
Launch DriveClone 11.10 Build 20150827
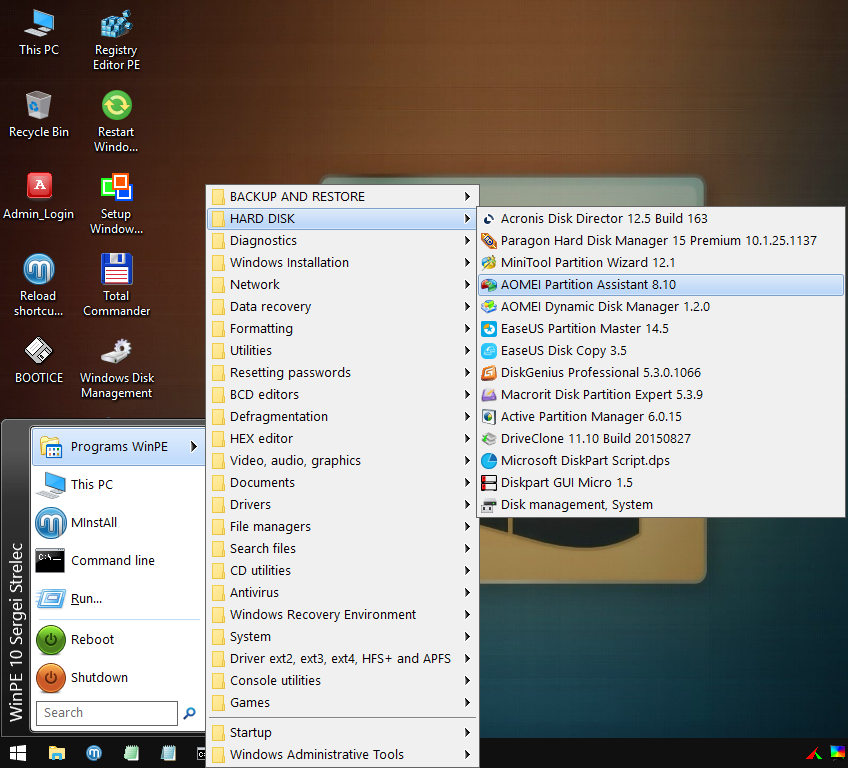click(660, 439)
